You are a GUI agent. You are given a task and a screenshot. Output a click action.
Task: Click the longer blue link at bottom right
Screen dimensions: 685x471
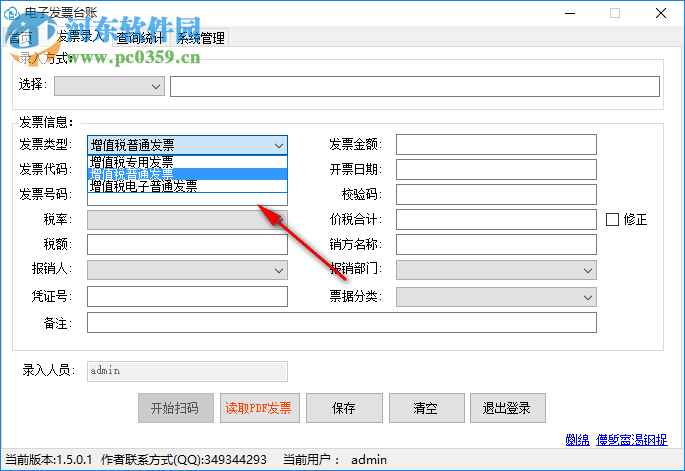(x=632, y=440)
